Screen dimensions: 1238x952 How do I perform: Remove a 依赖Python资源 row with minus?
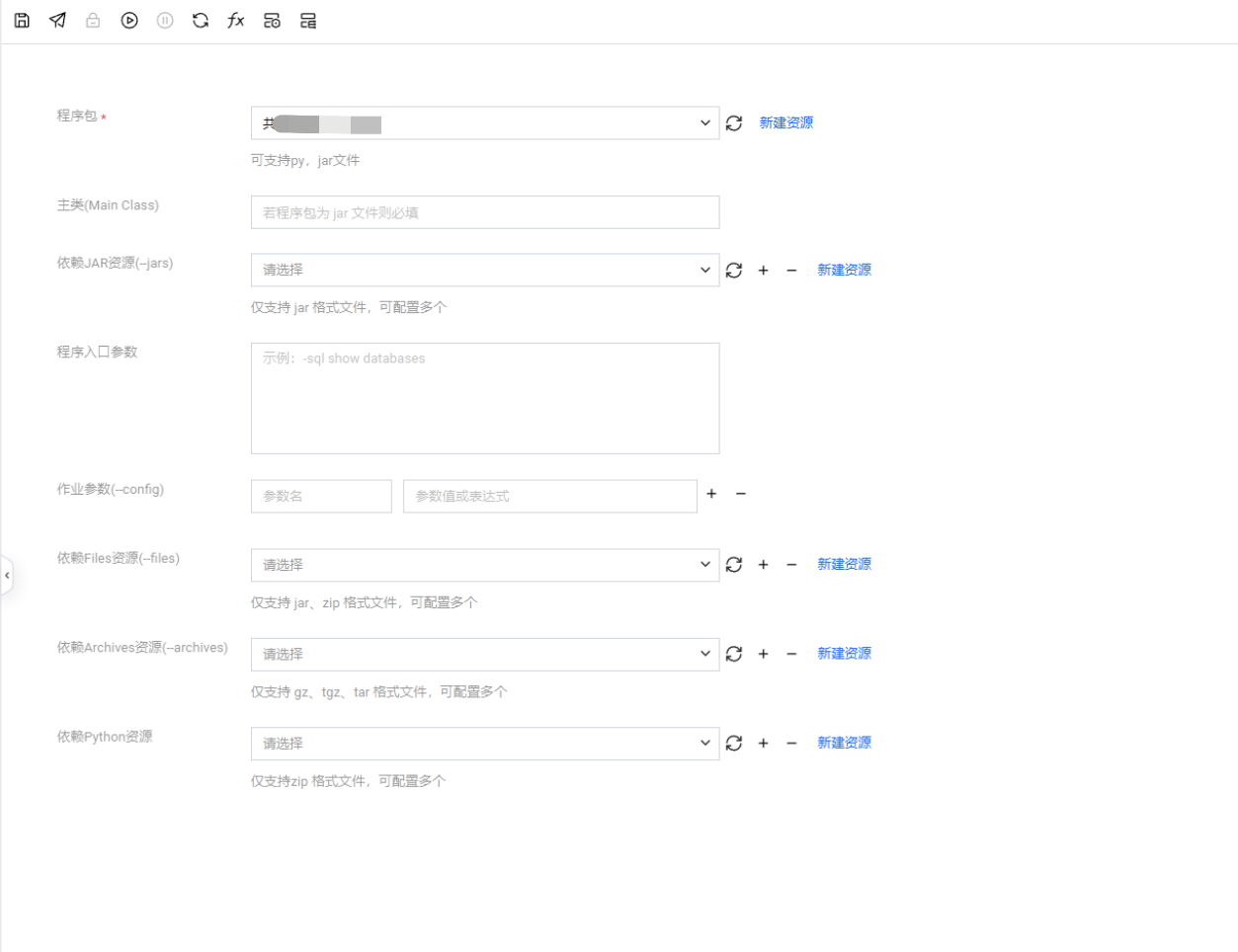tap(791, 743)
